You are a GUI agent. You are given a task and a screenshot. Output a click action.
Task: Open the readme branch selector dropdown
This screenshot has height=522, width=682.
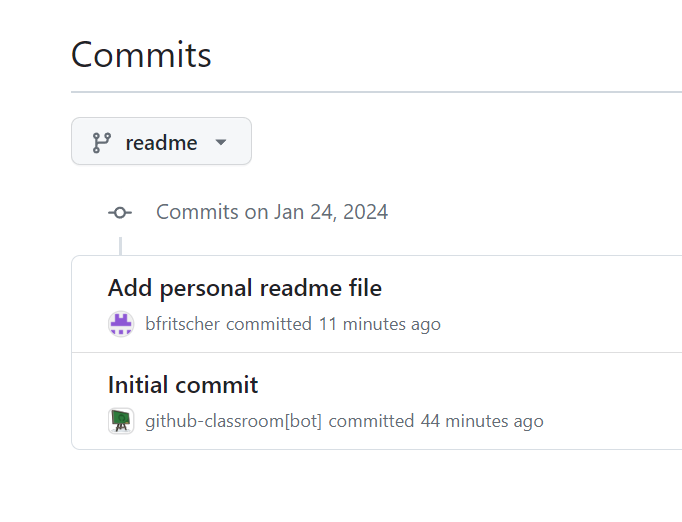click(161, 142)
